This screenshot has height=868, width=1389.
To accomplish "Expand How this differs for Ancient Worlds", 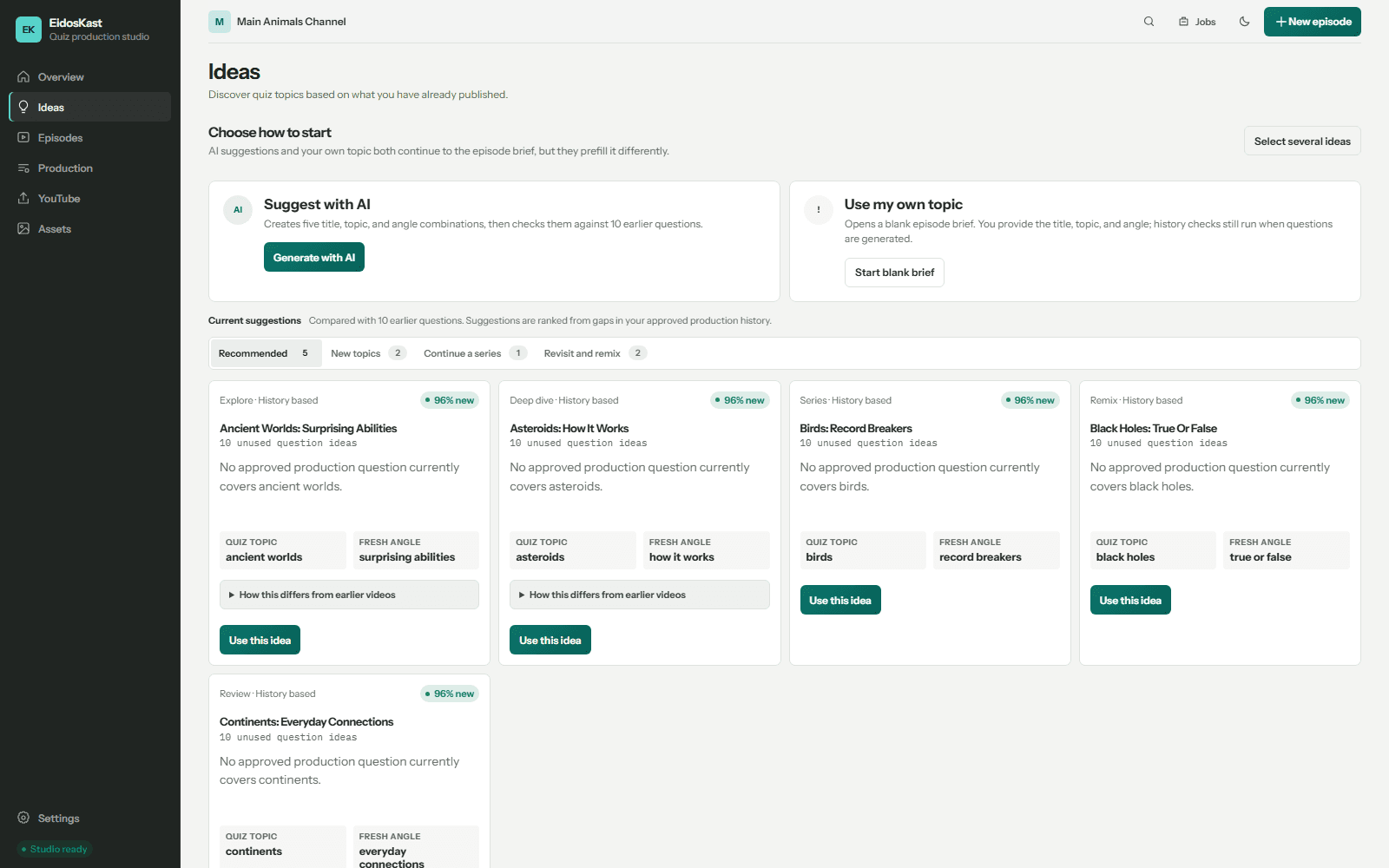I will [349, 595].
